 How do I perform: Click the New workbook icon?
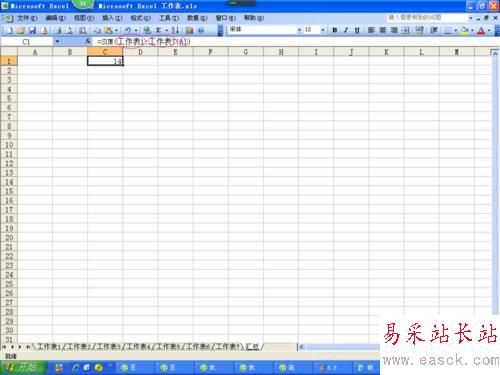point(9,30)
